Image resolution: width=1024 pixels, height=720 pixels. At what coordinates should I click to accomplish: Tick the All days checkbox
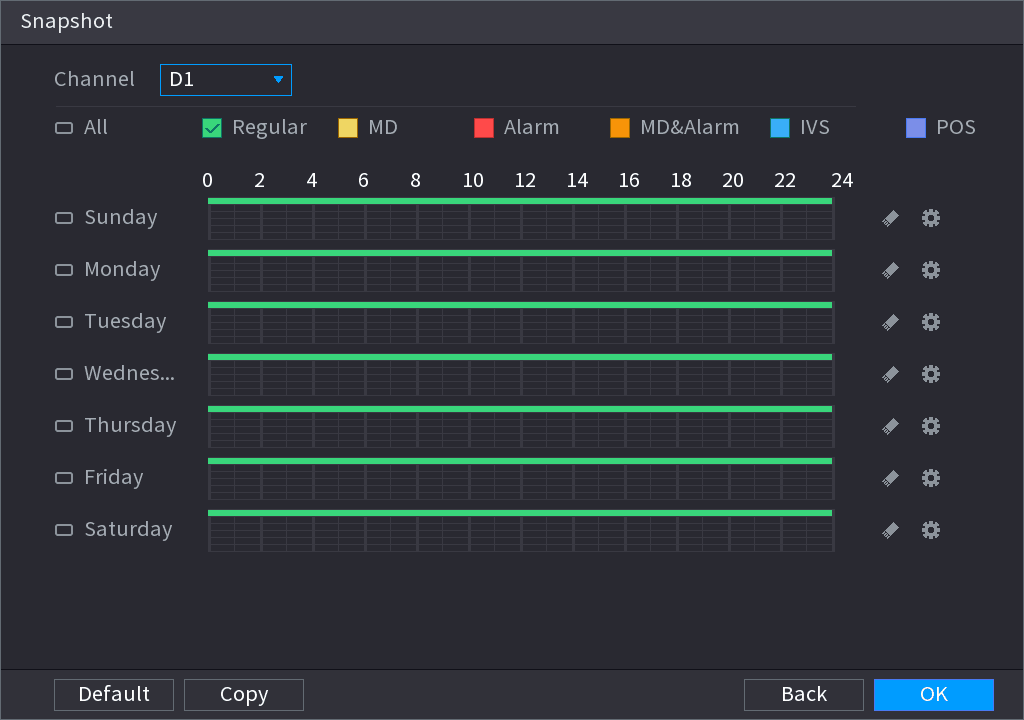click(x=64, y=128)
